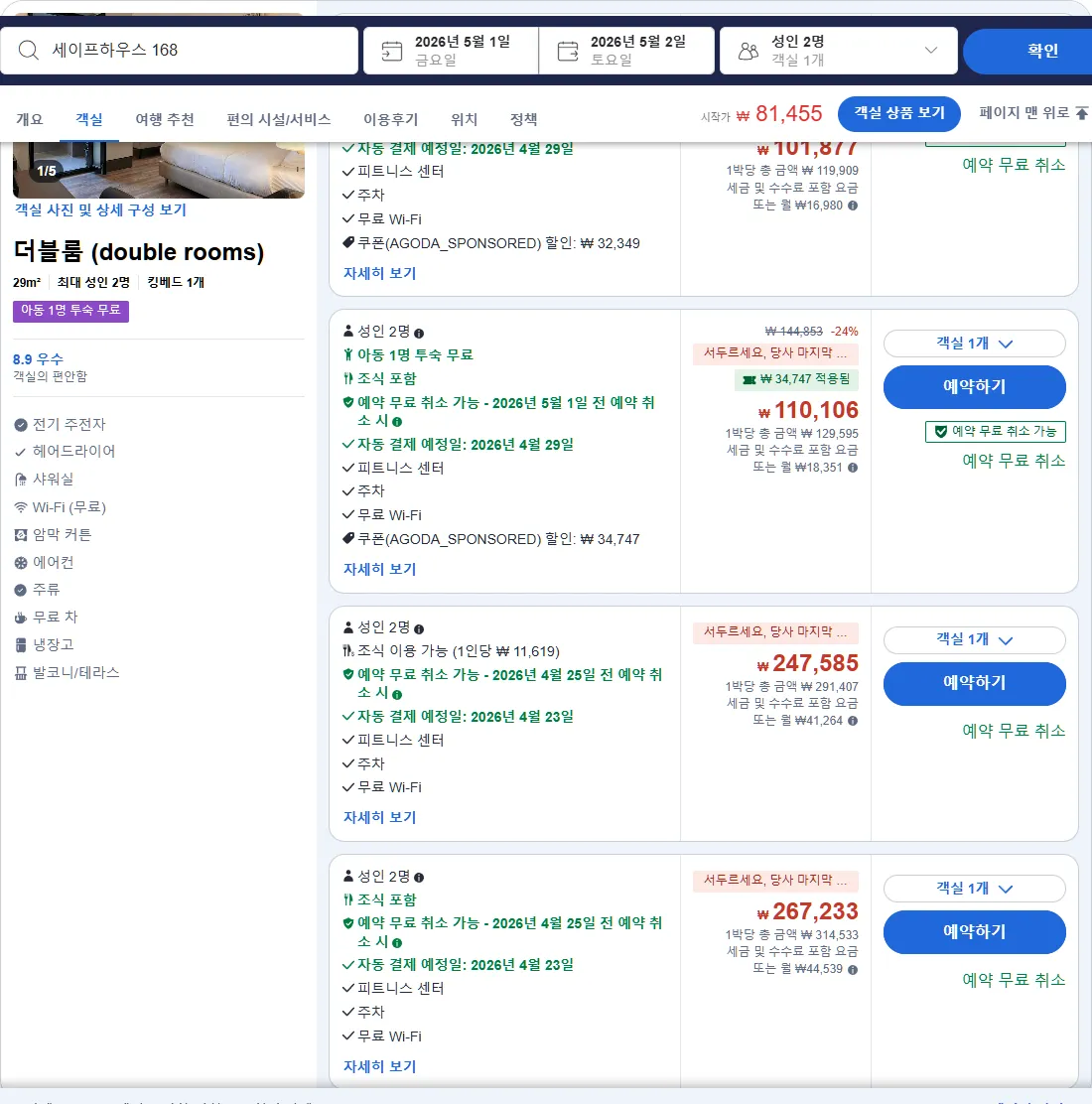The width and height of the screenshot is (1092, 1104).
Task: Click info icon next to 월 ₩44,539
Action: pyautogui.click(x=853, y=970)
